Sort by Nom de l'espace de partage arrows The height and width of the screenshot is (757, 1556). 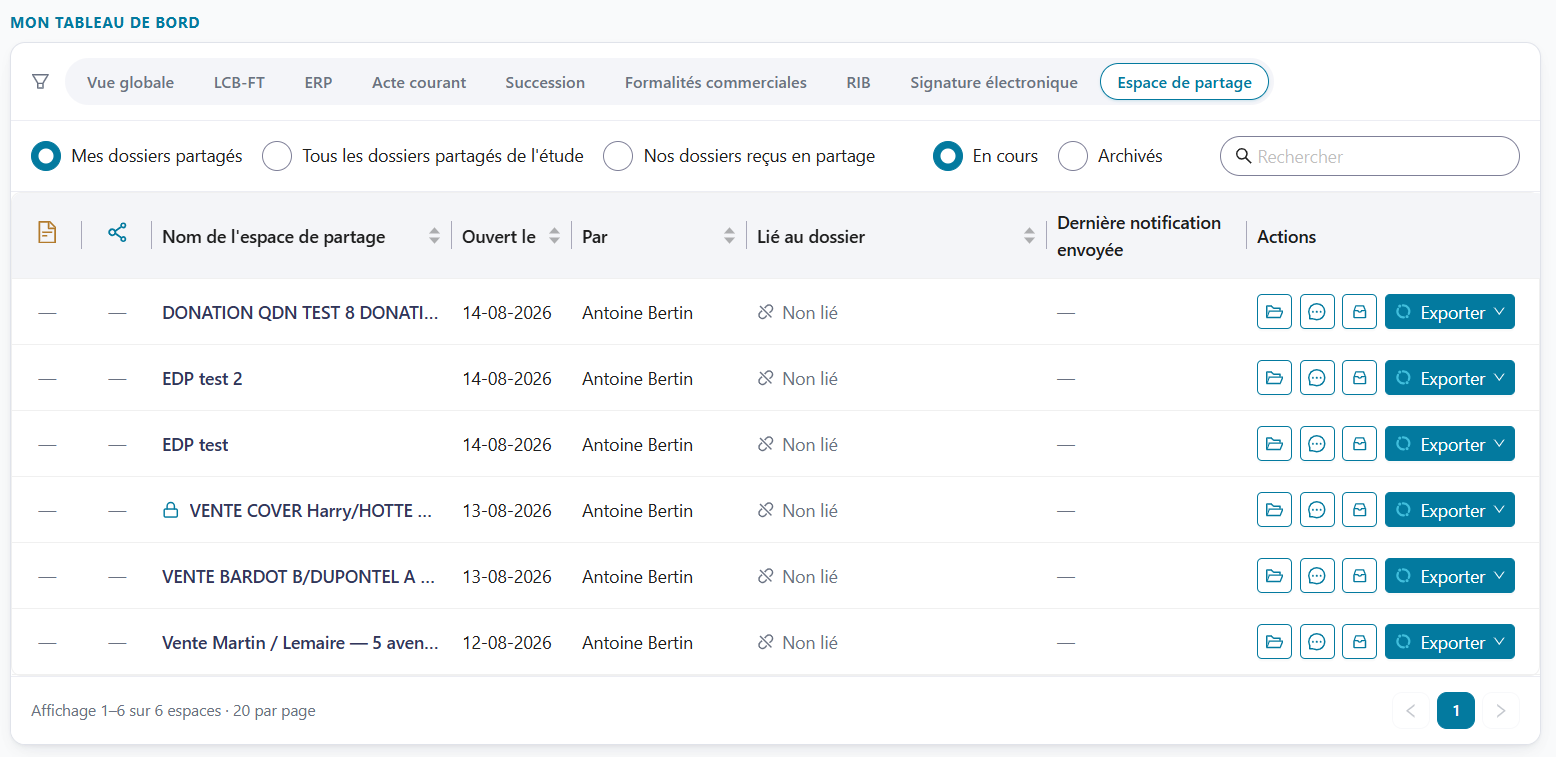coord(434,237)
